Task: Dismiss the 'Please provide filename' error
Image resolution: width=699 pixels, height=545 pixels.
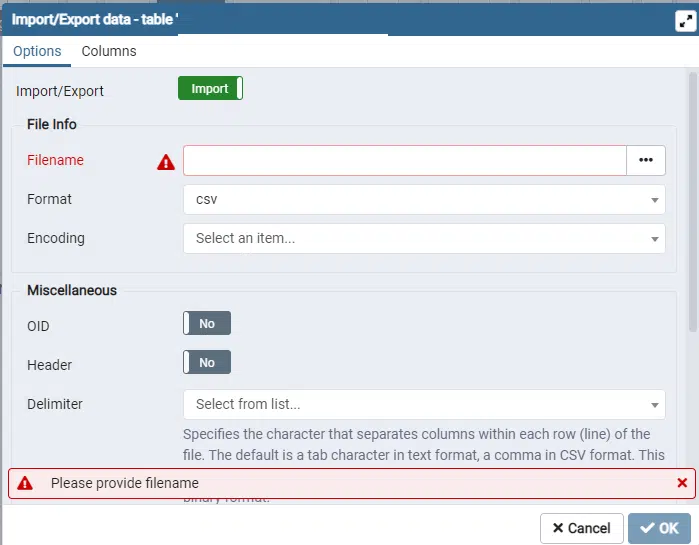Action: pos(682,483)
